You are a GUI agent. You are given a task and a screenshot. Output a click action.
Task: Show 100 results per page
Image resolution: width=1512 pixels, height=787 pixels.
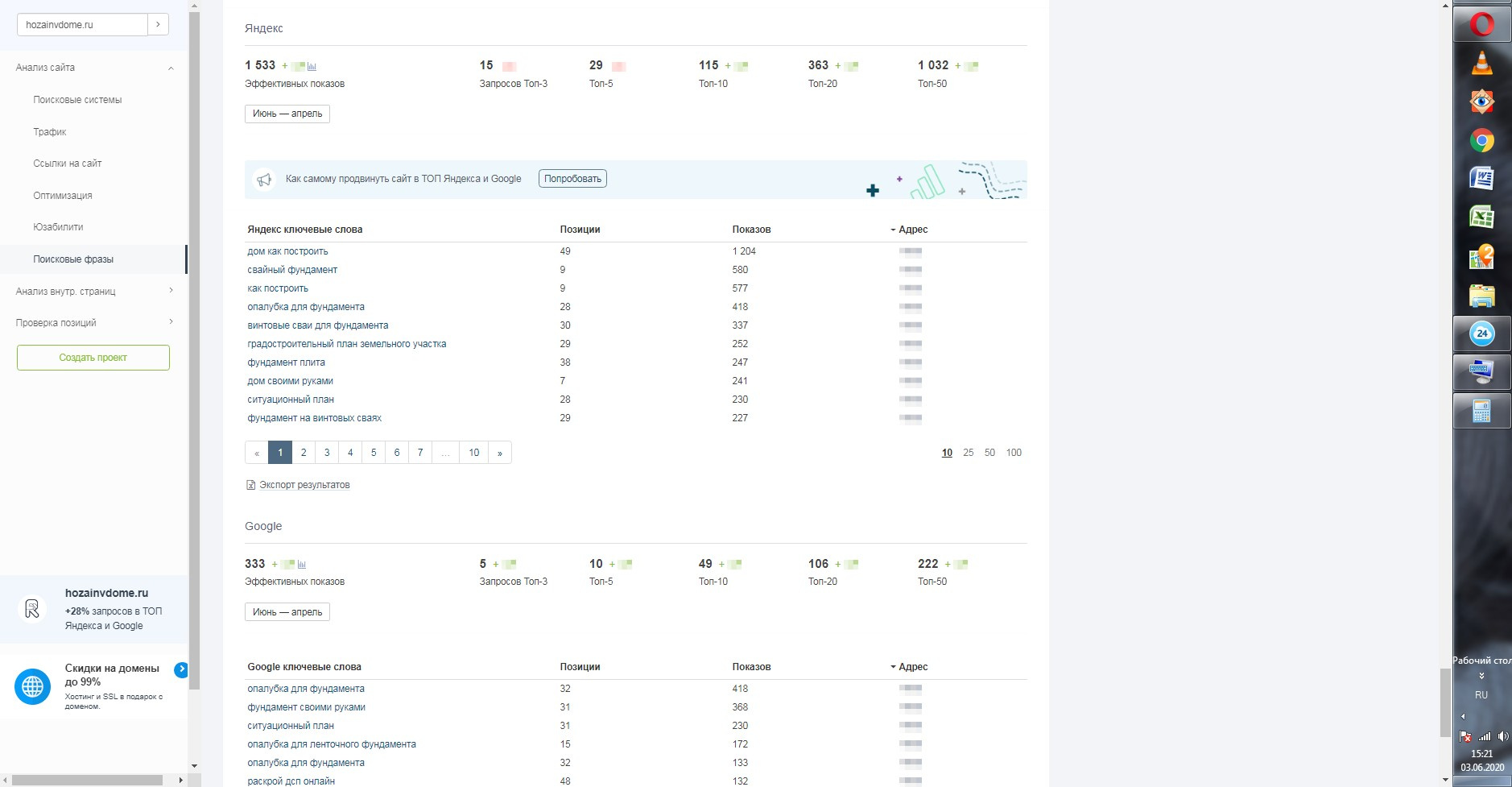1014,453
